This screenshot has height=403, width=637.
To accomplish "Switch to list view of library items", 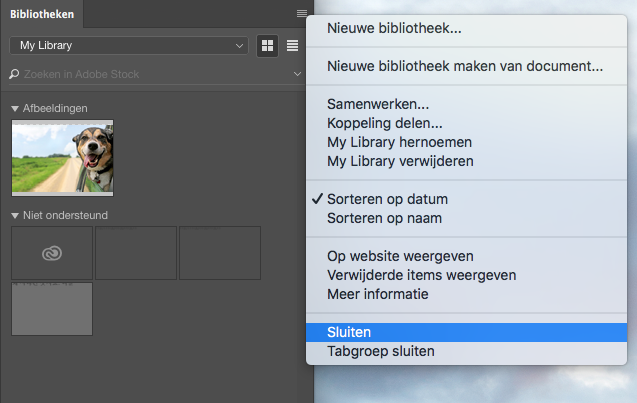I will [293, 45].
